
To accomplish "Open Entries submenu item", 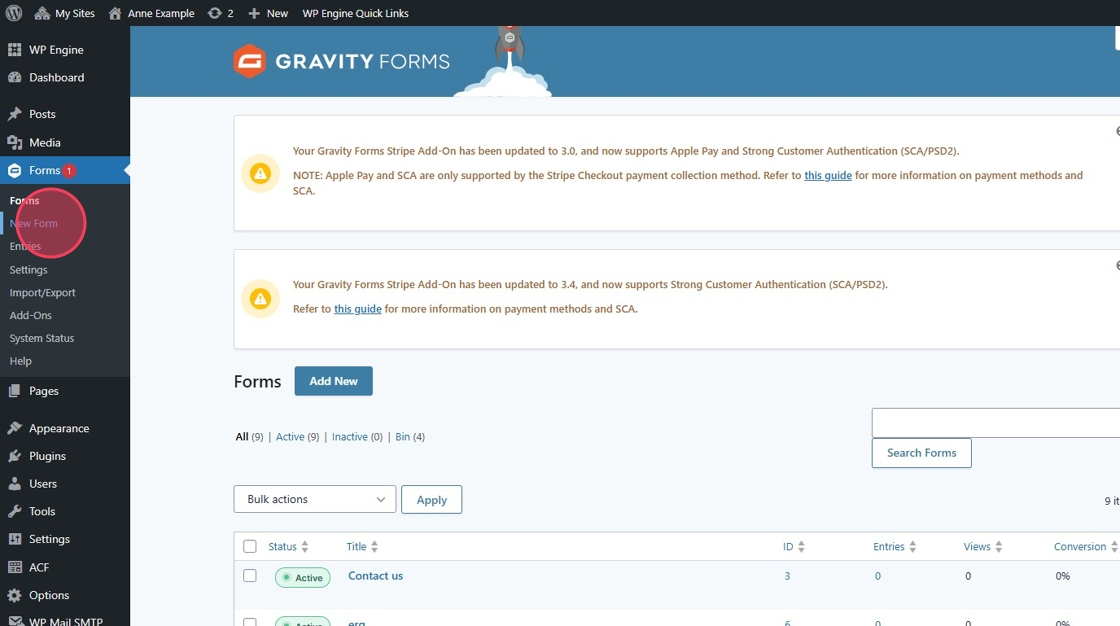I will (x=25, y=247).
